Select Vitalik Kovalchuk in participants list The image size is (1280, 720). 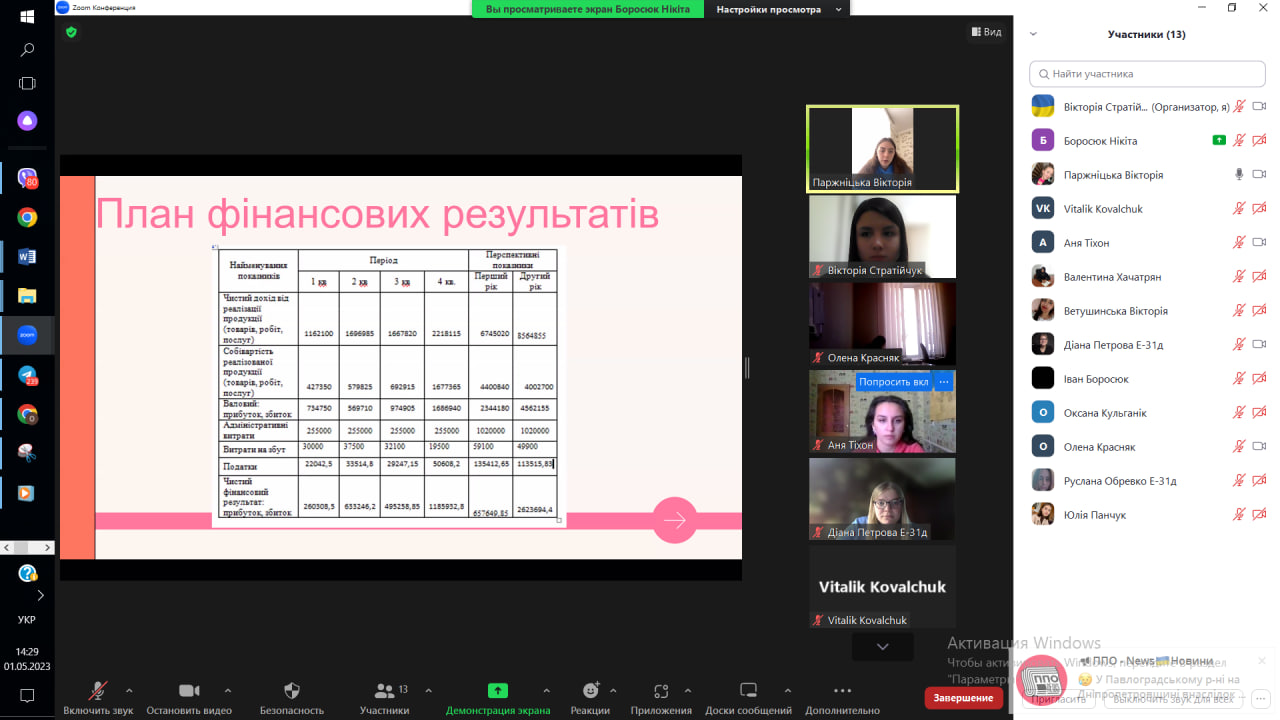1103,209
